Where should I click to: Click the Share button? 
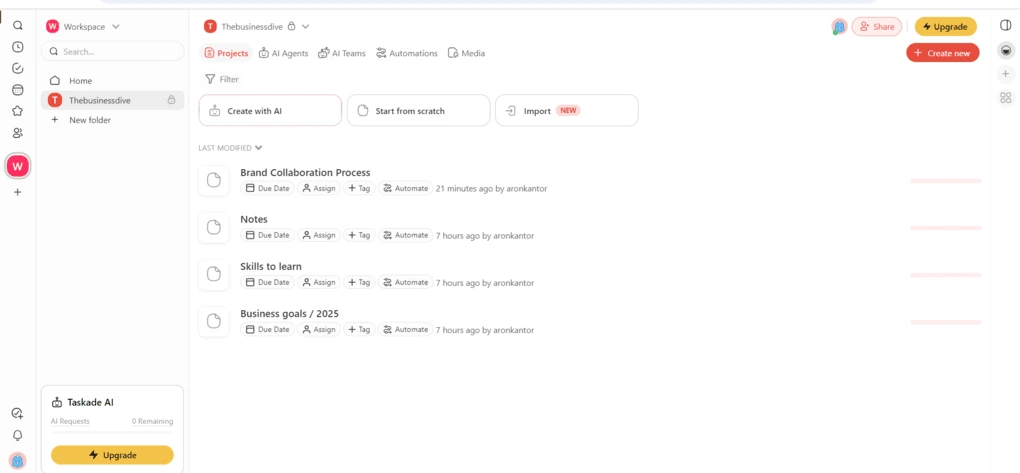pyautogui.click(x=876, y=27)
